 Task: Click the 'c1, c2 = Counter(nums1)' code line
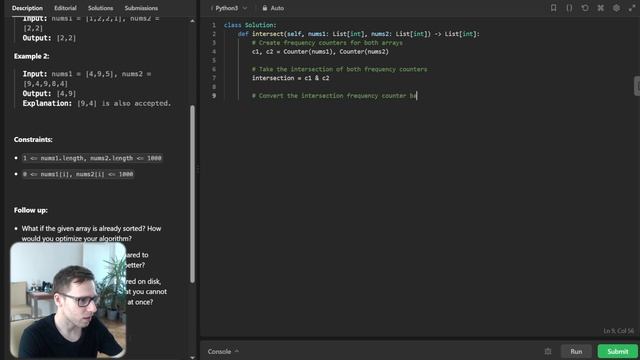(x=320, y=51)
